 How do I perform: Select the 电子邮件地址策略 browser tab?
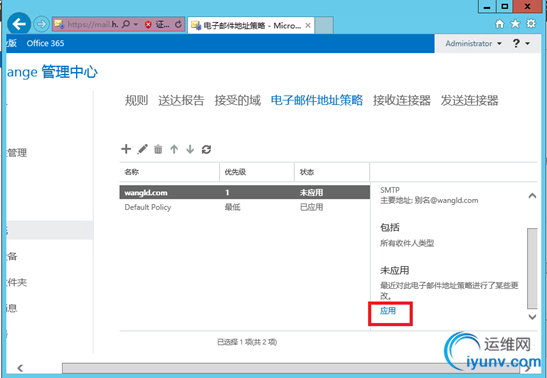click(x=250, y=25)
